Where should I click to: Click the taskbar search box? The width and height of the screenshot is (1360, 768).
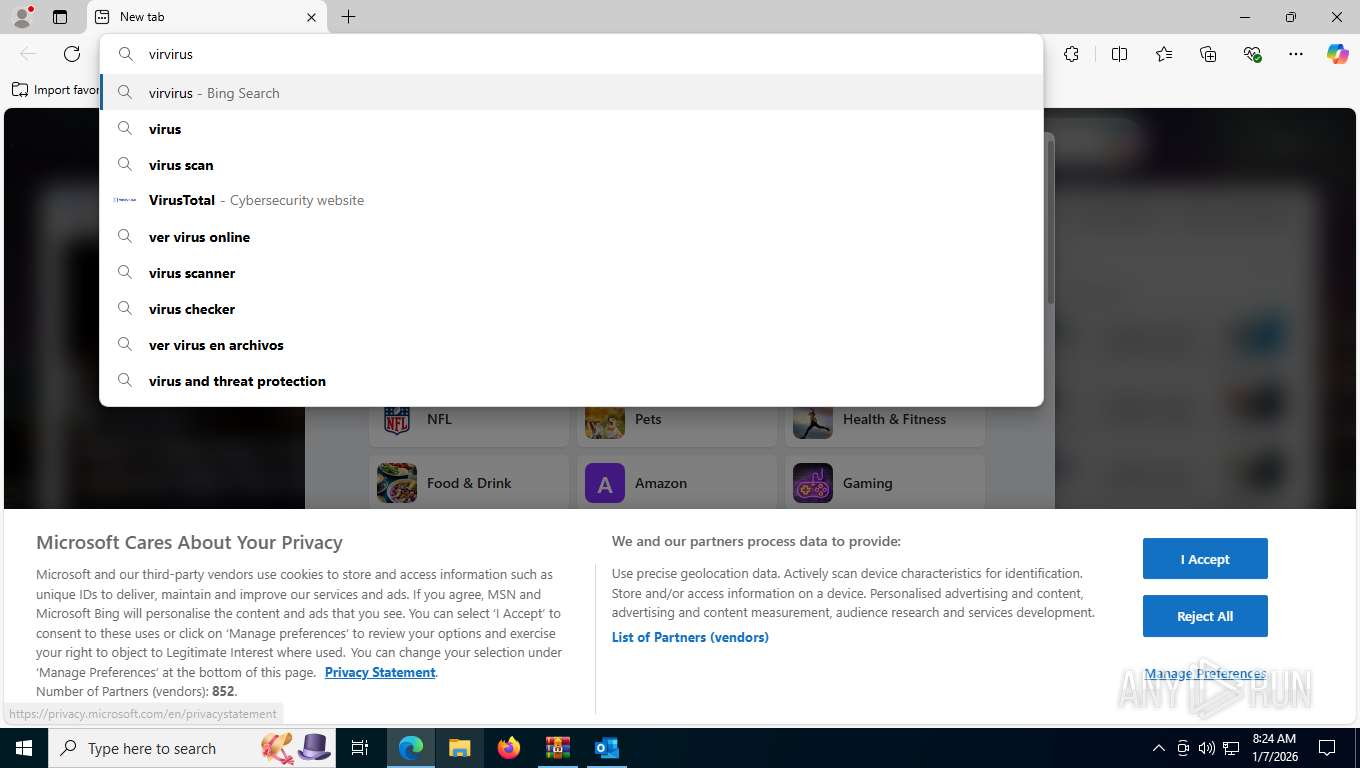coord(193,748)
